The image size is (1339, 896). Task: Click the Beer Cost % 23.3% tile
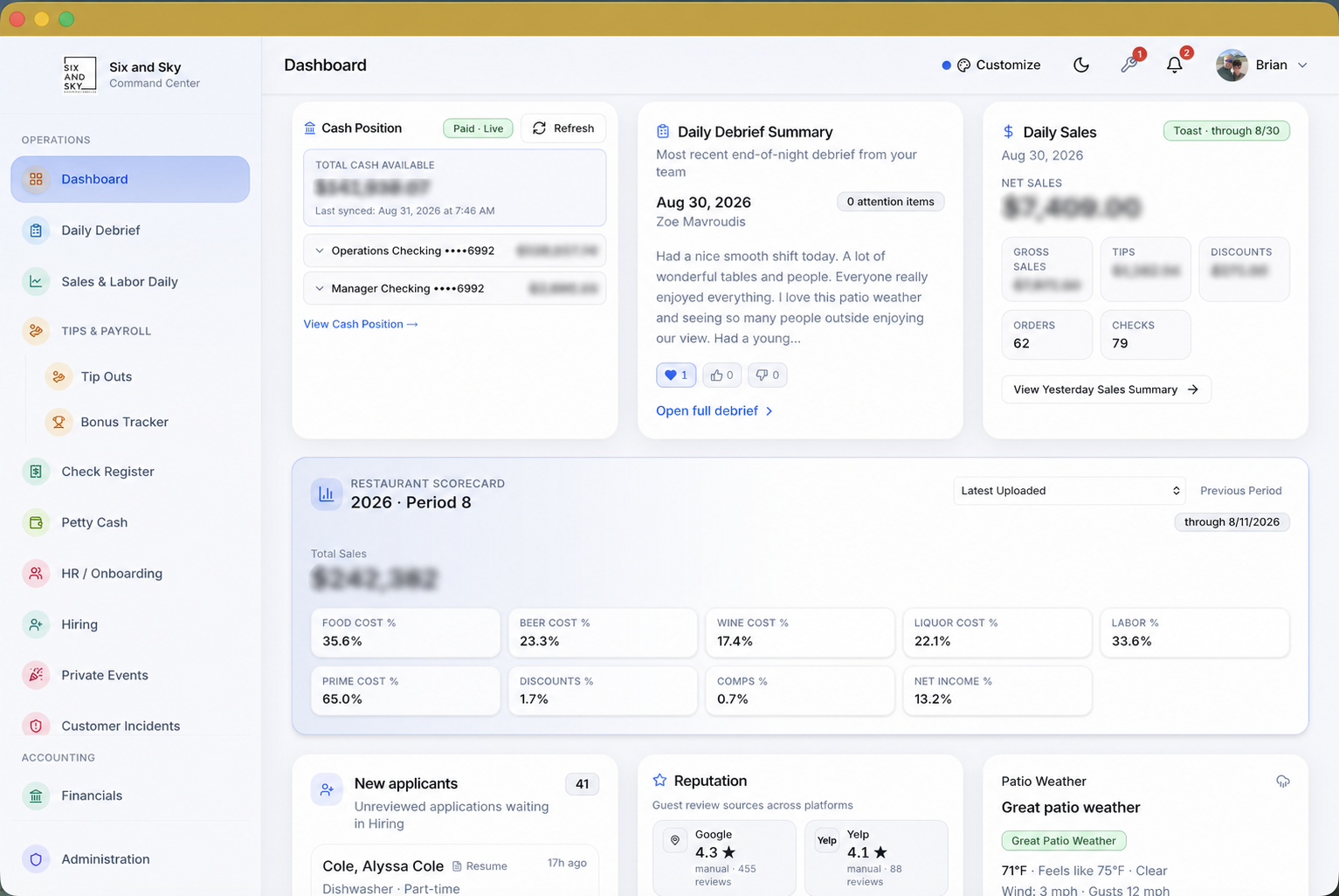[603, 632]
